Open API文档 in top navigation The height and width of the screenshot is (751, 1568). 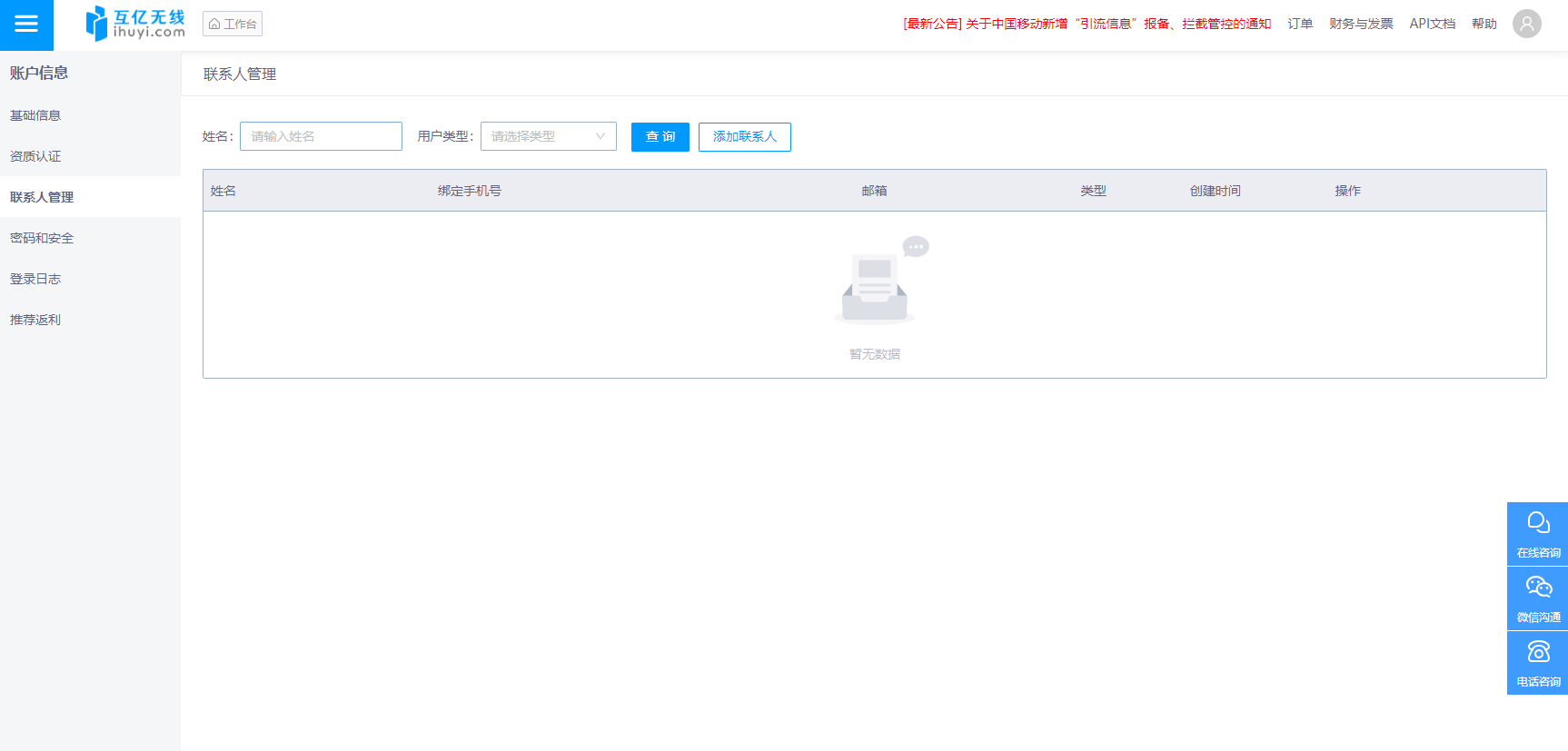click(1432, 24)
